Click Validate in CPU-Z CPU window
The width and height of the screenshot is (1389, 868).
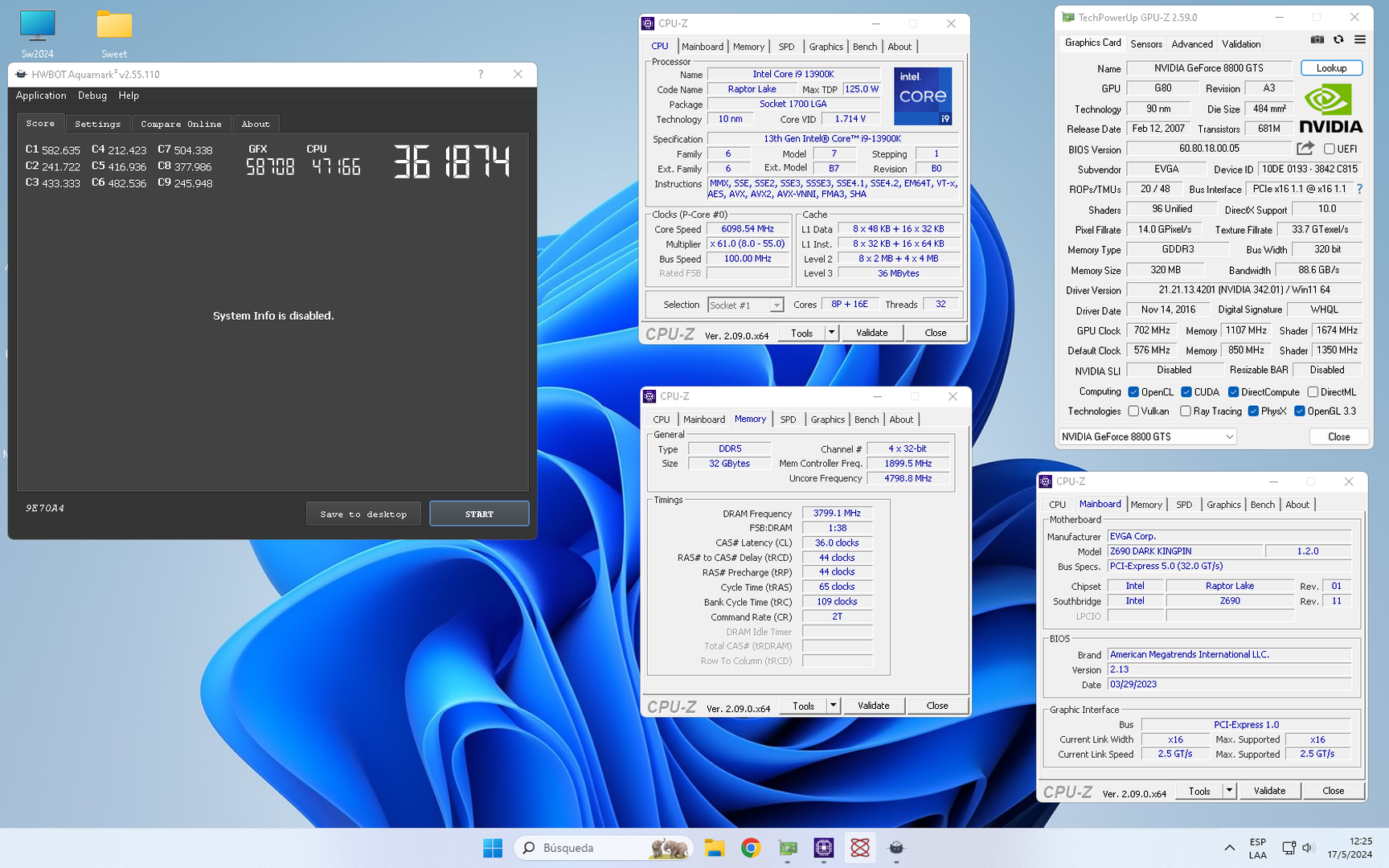[872, 333]
